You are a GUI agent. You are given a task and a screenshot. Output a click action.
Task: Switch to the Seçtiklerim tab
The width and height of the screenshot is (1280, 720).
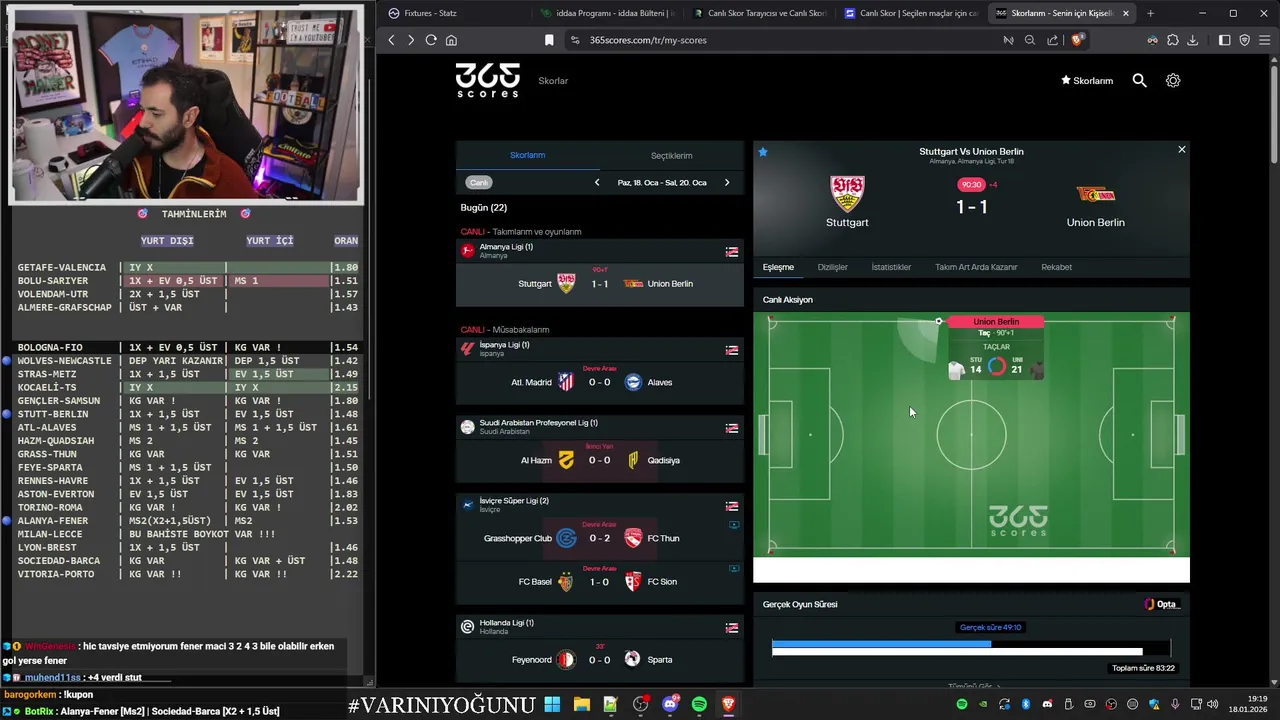672,155
